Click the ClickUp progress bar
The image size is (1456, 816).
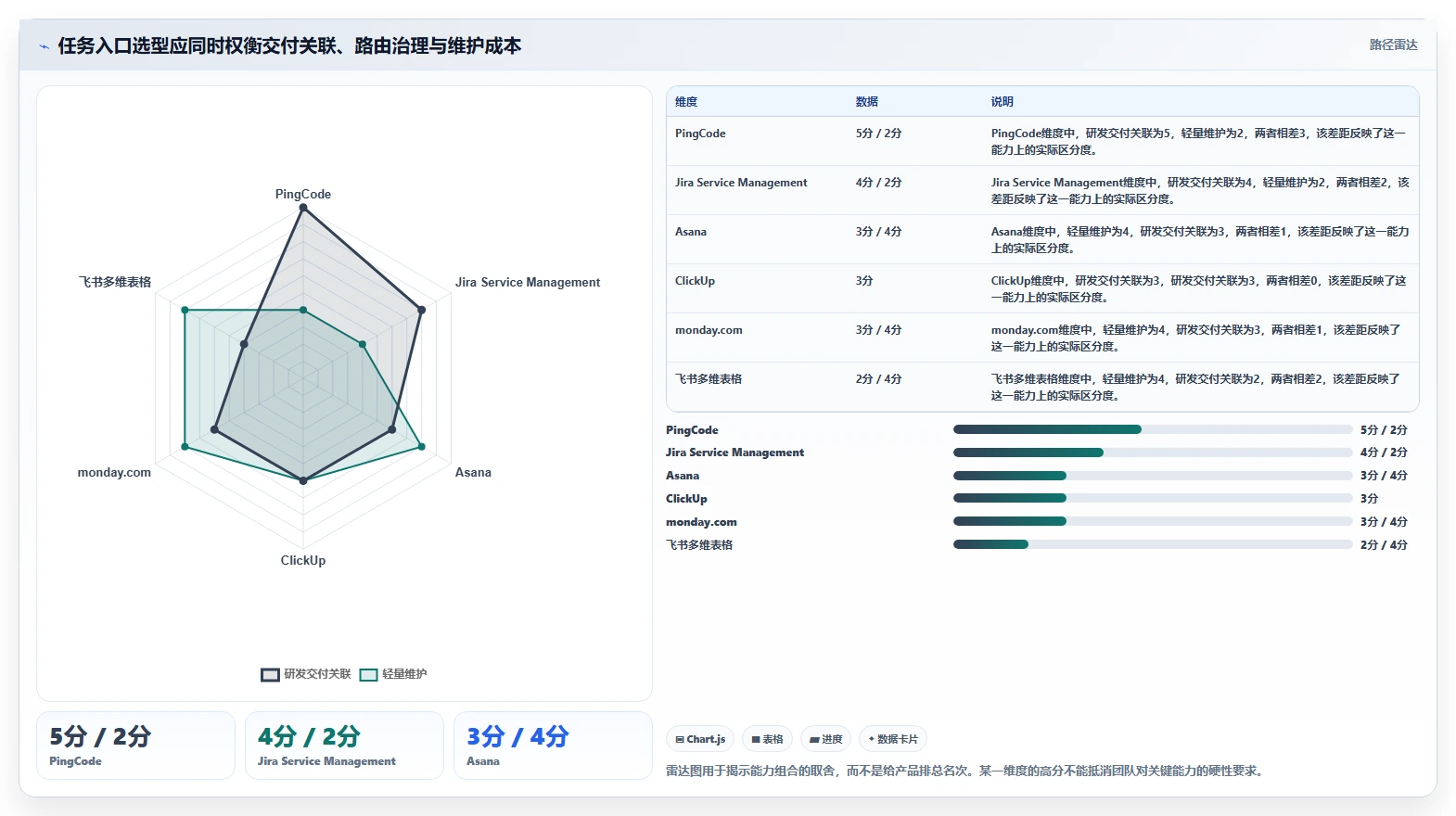point(1153,498)
